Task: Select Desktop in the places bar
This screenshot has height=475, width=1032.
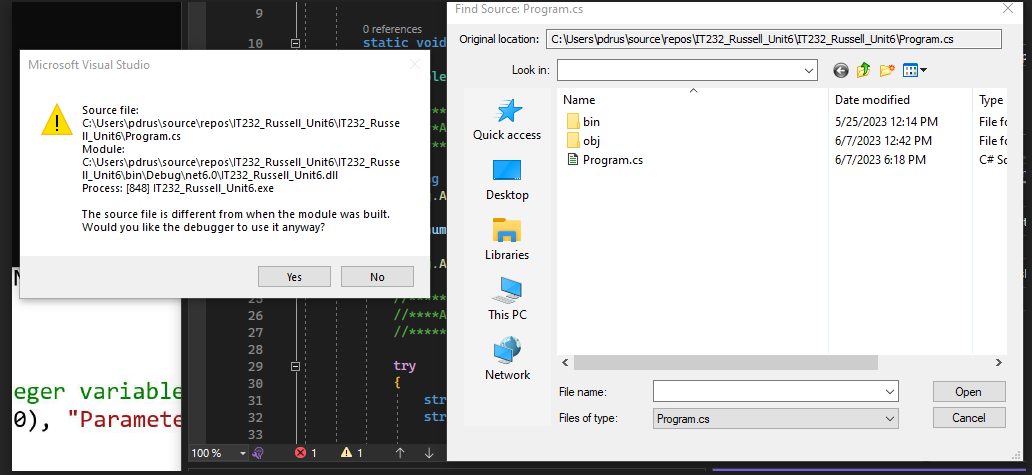Action: coord(507,180)
